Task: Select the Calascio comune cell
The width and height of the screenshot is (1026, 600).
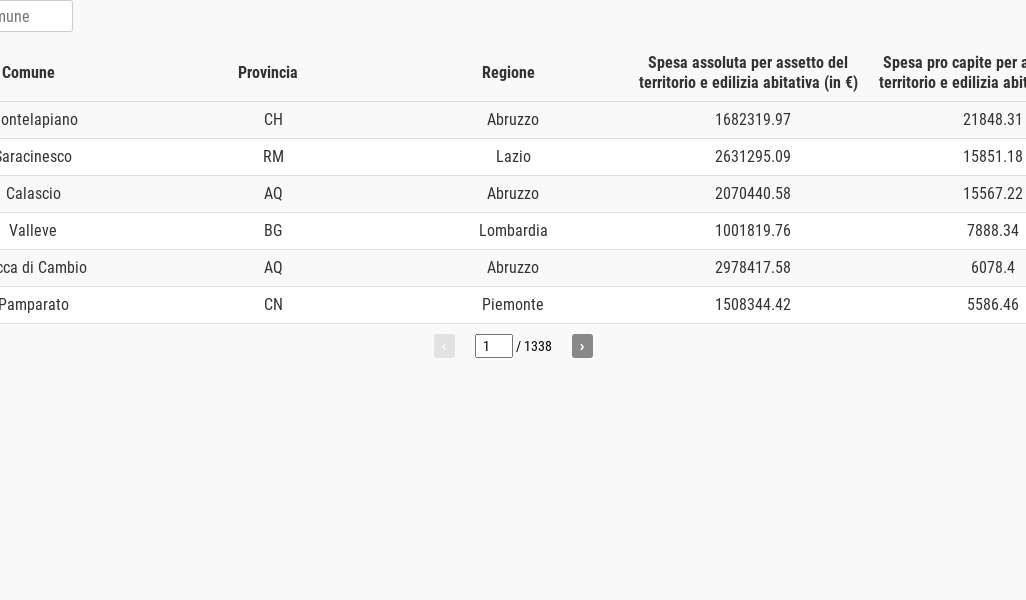Action: [x=33, y=194]
